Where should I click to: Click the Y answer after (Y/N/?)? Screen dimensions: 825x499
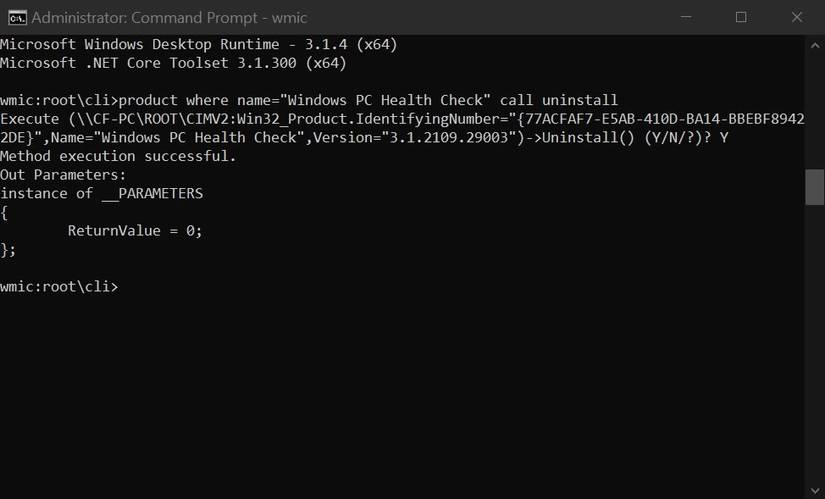pos(724,137)
